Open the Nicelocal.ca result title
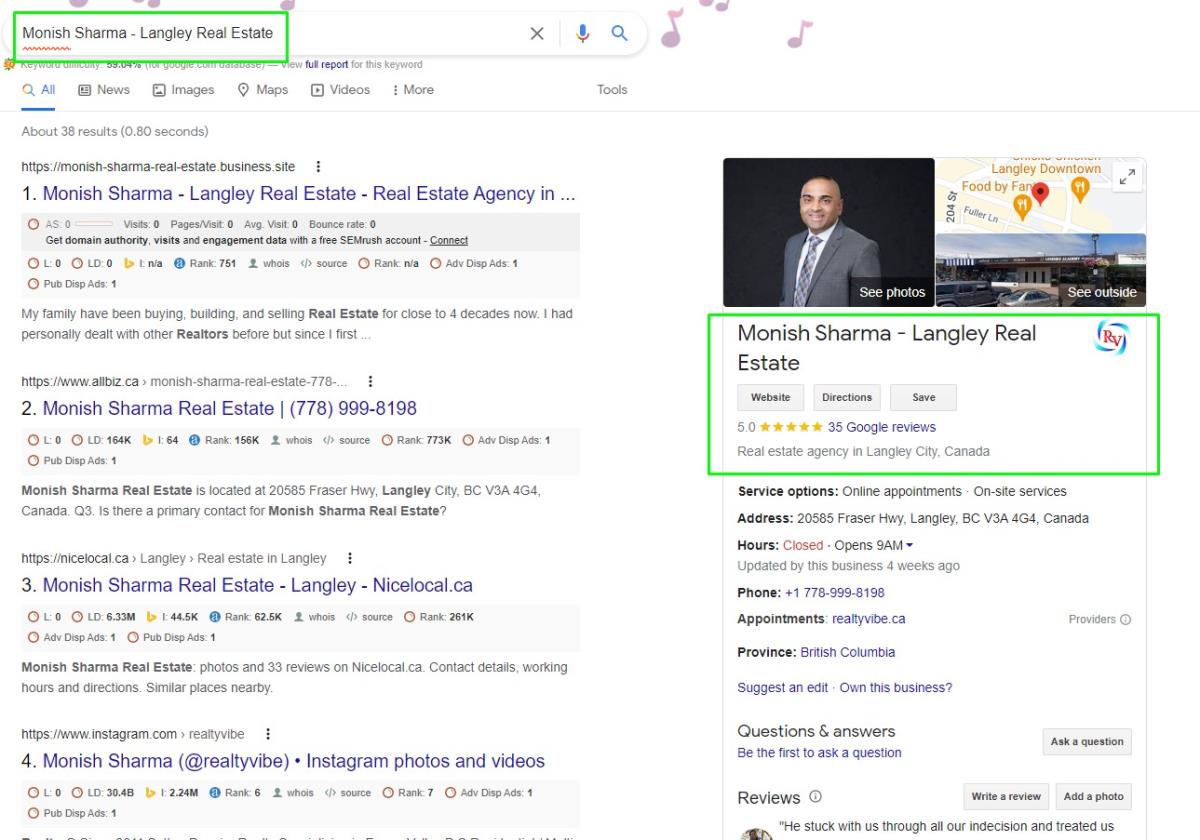Viewport: 1200px width, 840px height. pyautogui.click(x=258, y=585)
